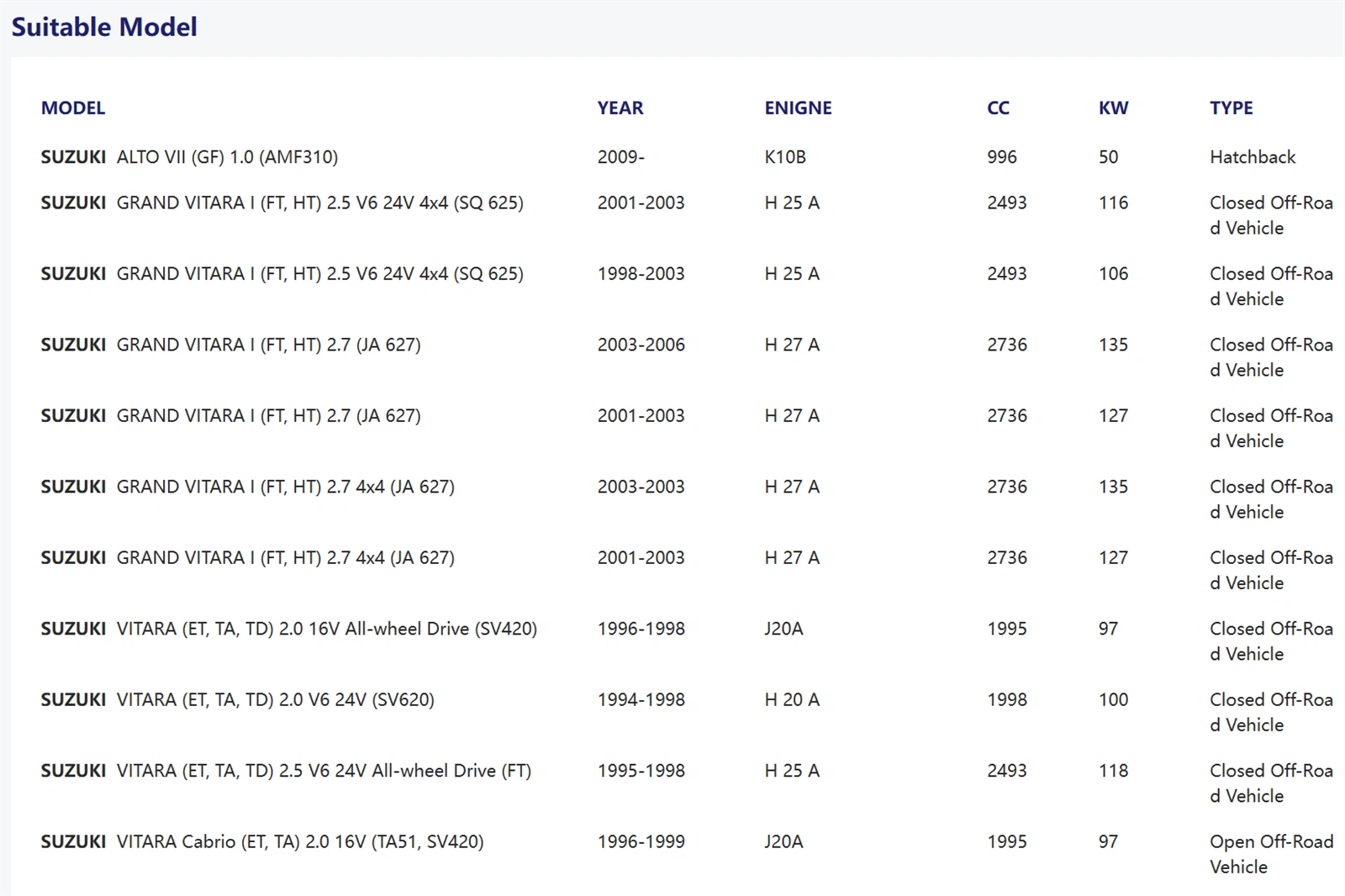Select J20A engine in the 1996-1998 row
The height and width of the screenshot is (896, 1345).
coord(783,629)
